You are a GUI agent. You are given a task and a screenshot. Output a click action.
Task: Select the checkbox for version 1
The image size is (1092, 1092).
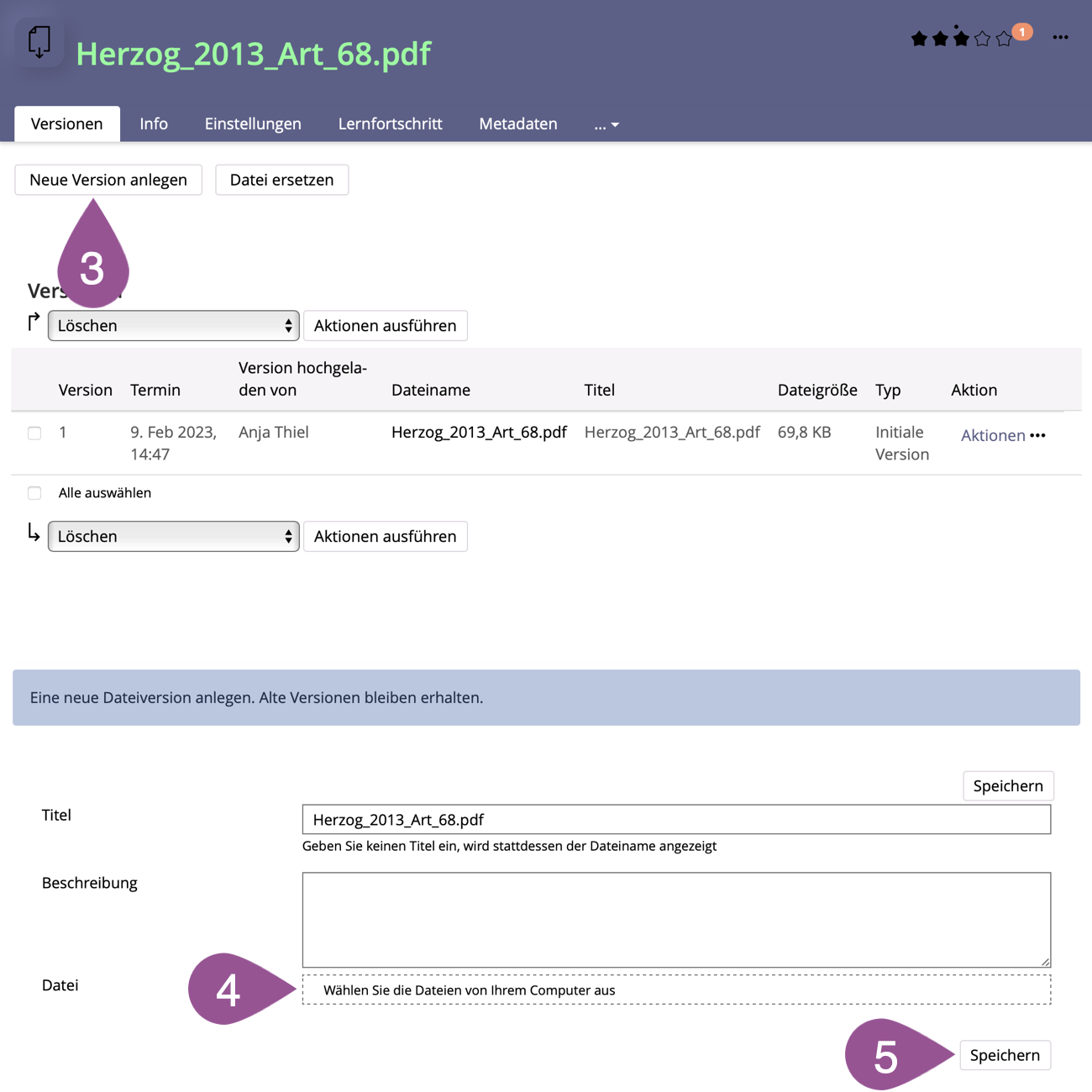(34, 433)
